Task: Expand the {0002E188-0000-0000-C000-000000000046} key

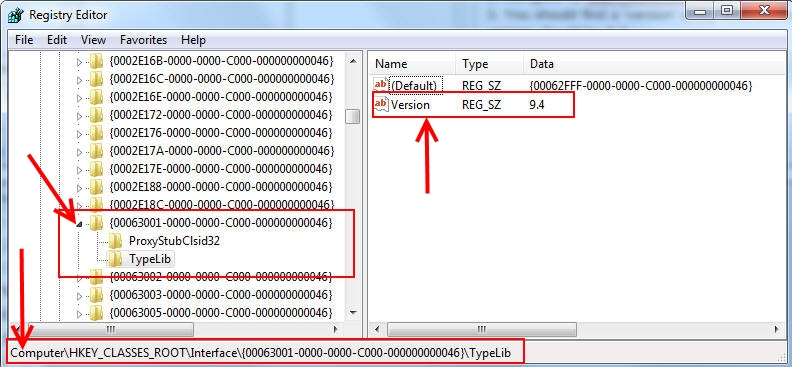Action: point(79,187)
